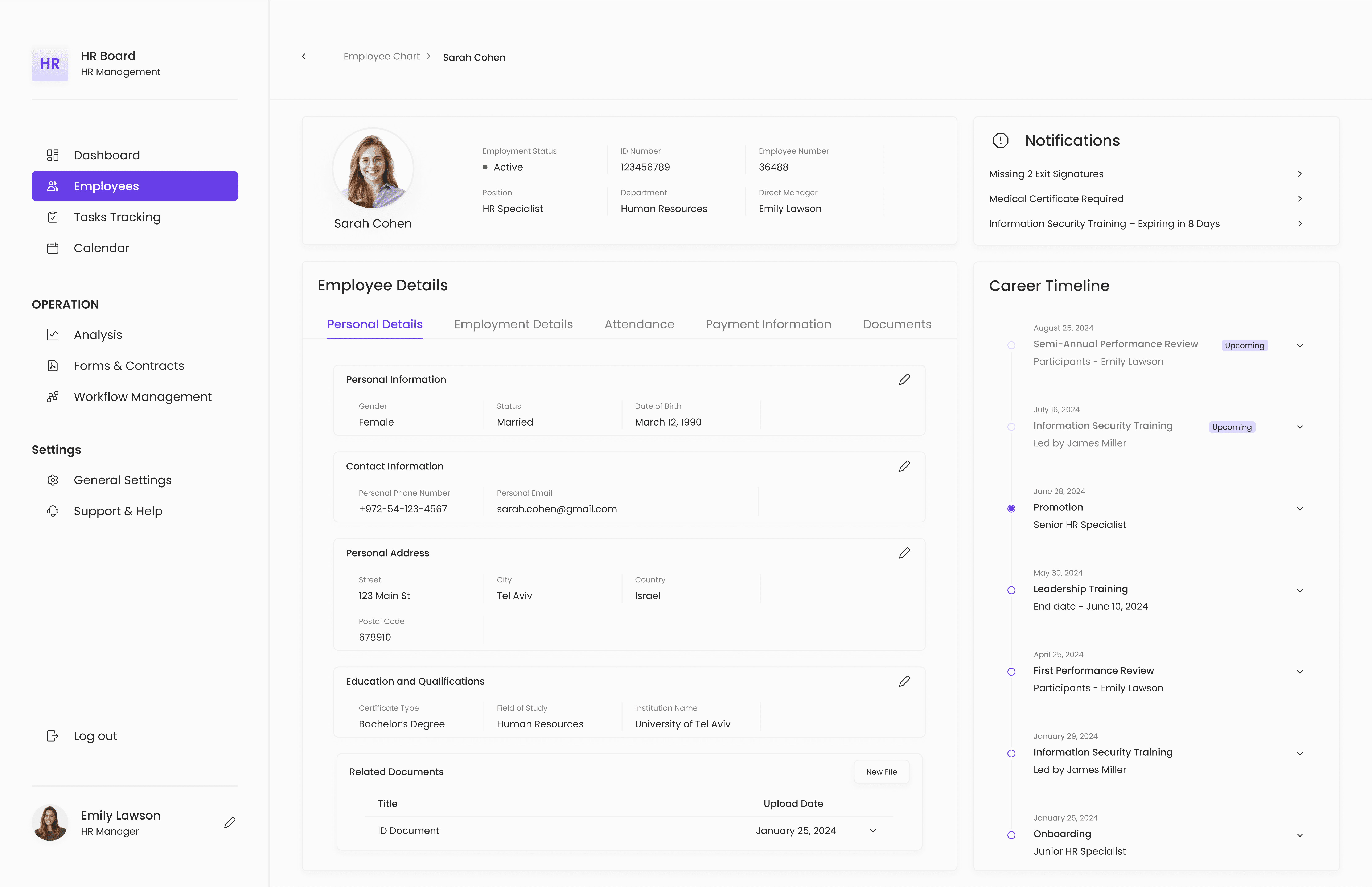The width and height of the screenshot is (1372, 887).
Task: Click the Tasks Tracking clipboard icon
Action: click(x=52, y=217)
